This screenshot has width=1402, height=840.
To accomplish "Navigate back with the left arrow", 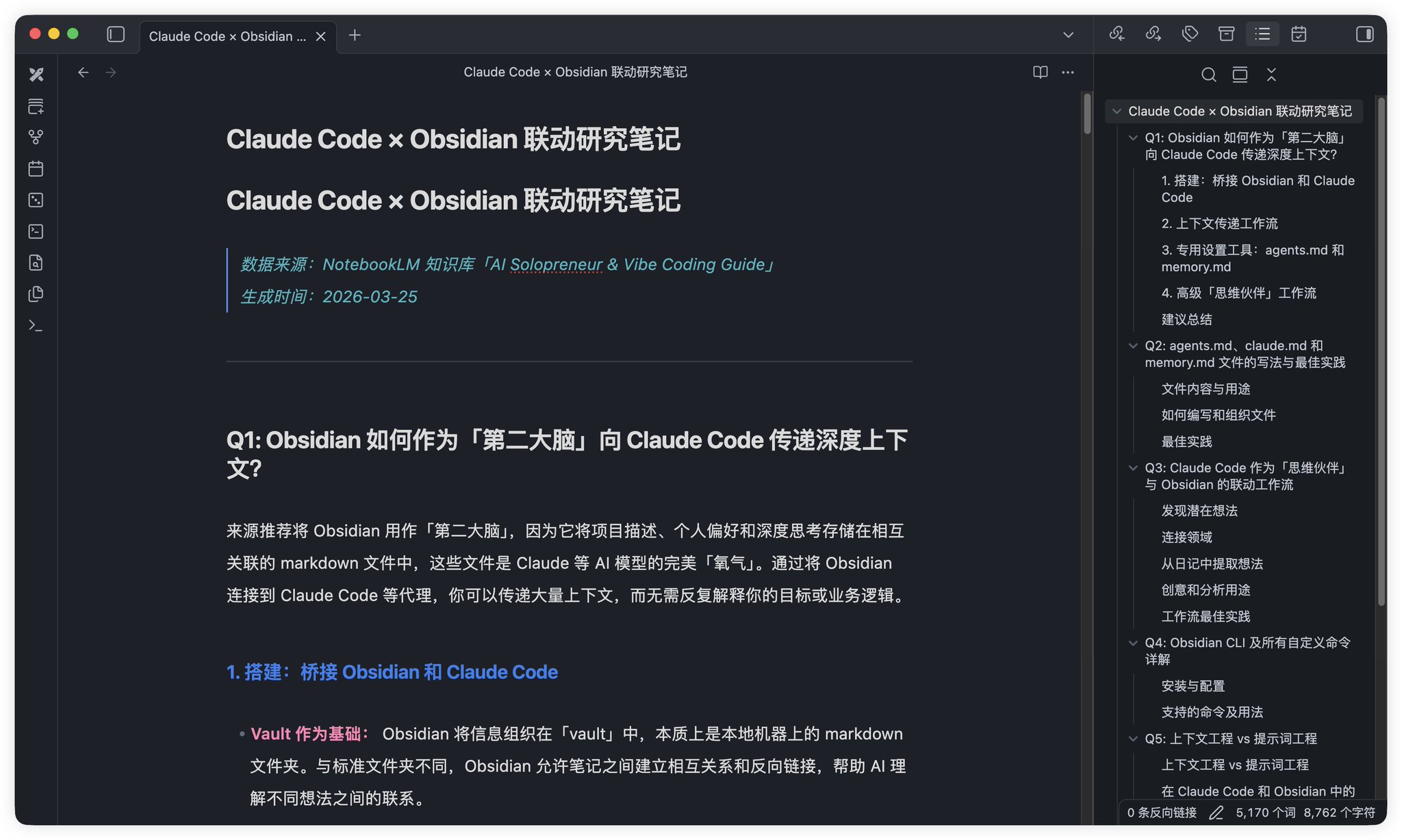I will pyautogui.click(x=84, y=72).
